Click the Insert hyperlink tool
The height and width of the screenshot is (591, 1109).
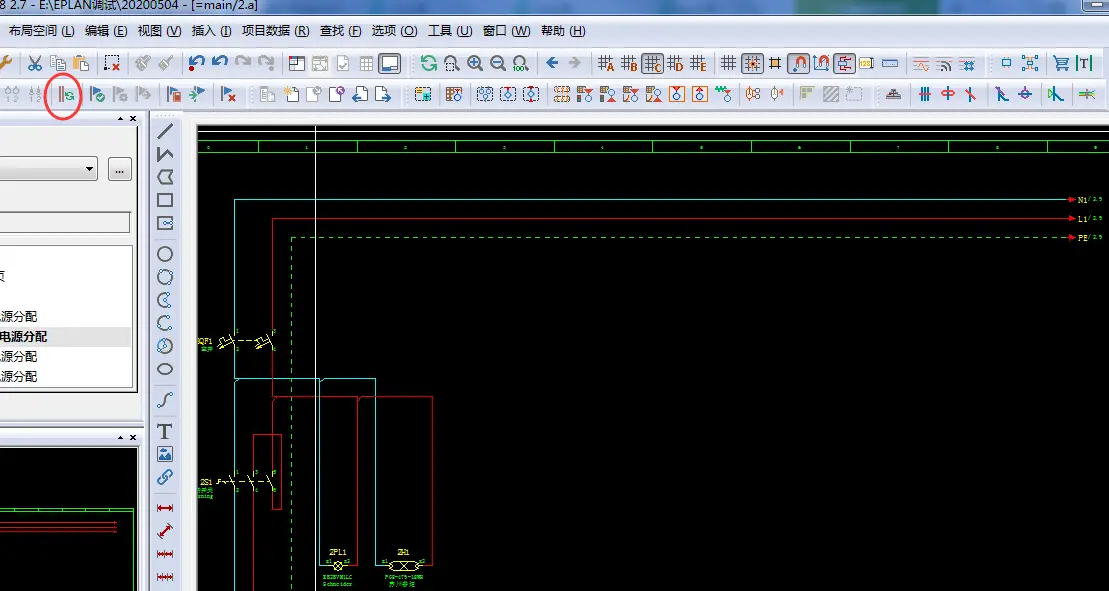pyautogui.click(x=165, y=477)
